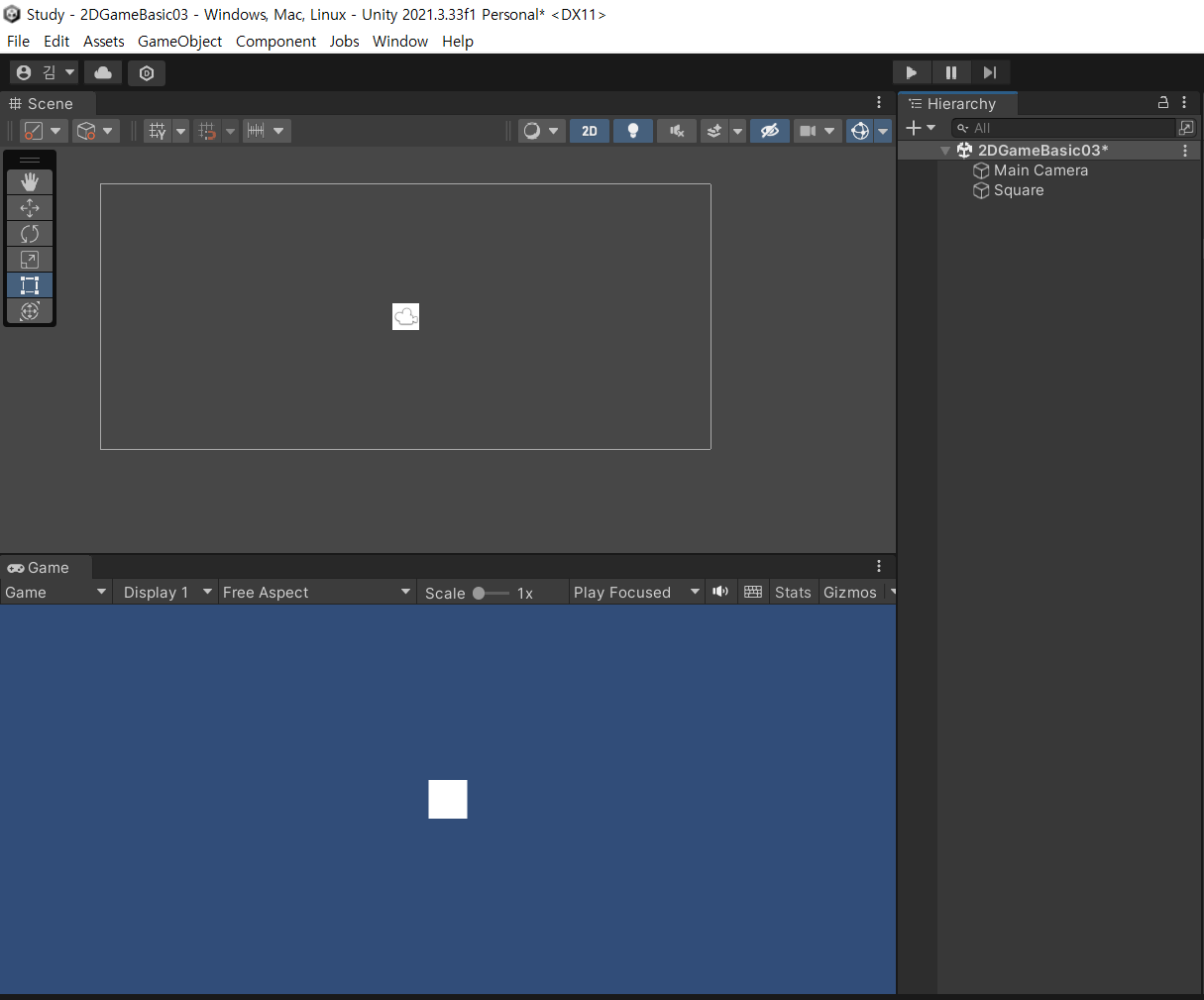Click the Hierarchy scene picker icon
This screenshot has width=1204, height=1000.
pyautogui.click(x=1186, y=128)
